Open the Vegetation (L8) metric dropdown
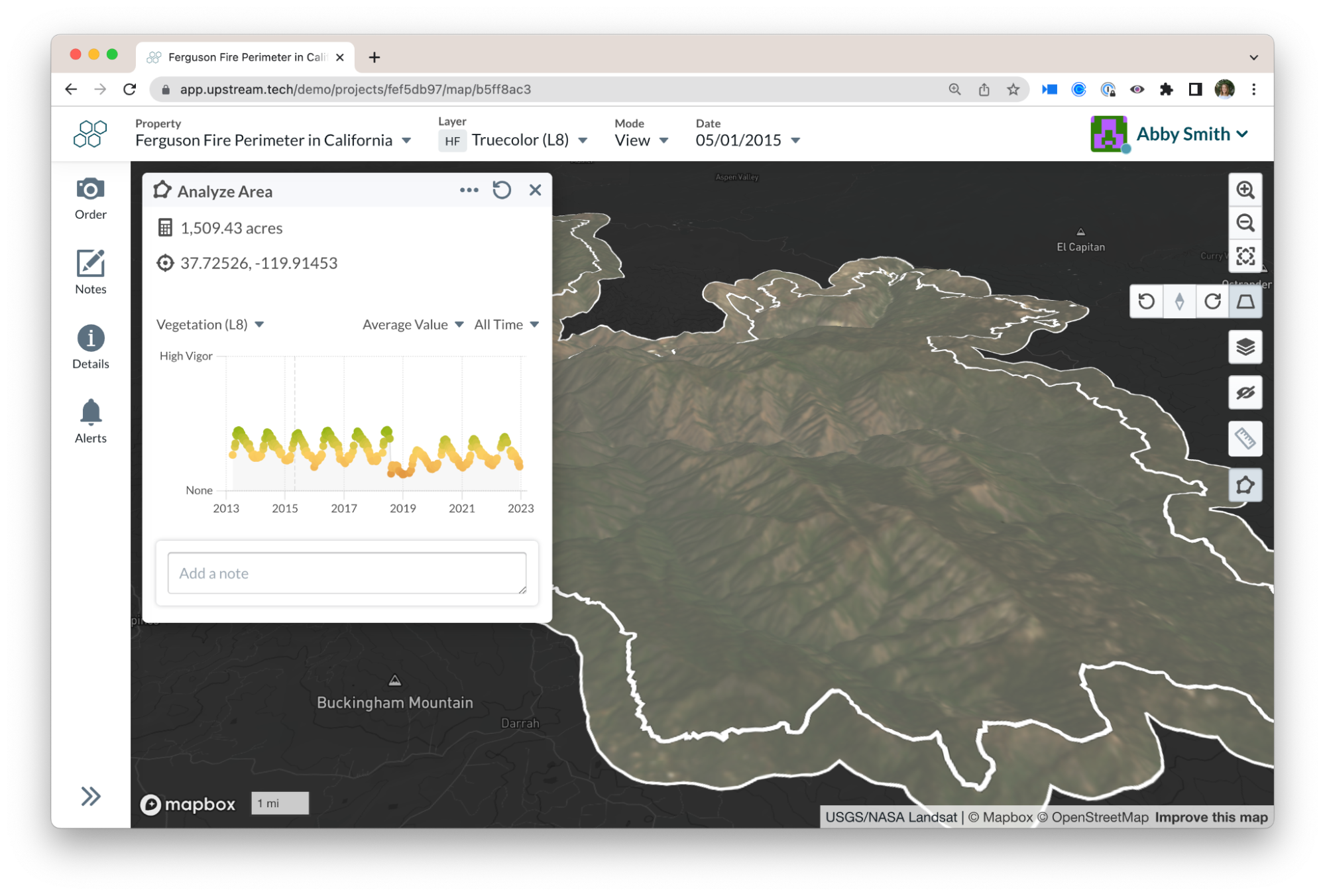This screenshot has width=1325, height=896. click(211, 324)
